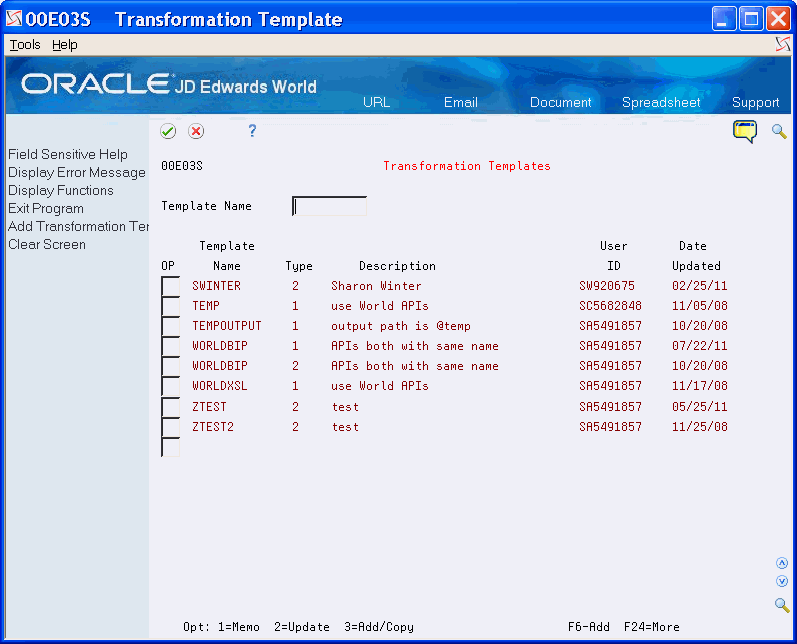Viewport: 797px width, 644px height.
Task: Click the date 02/25/11
Action: pos(699,286)
